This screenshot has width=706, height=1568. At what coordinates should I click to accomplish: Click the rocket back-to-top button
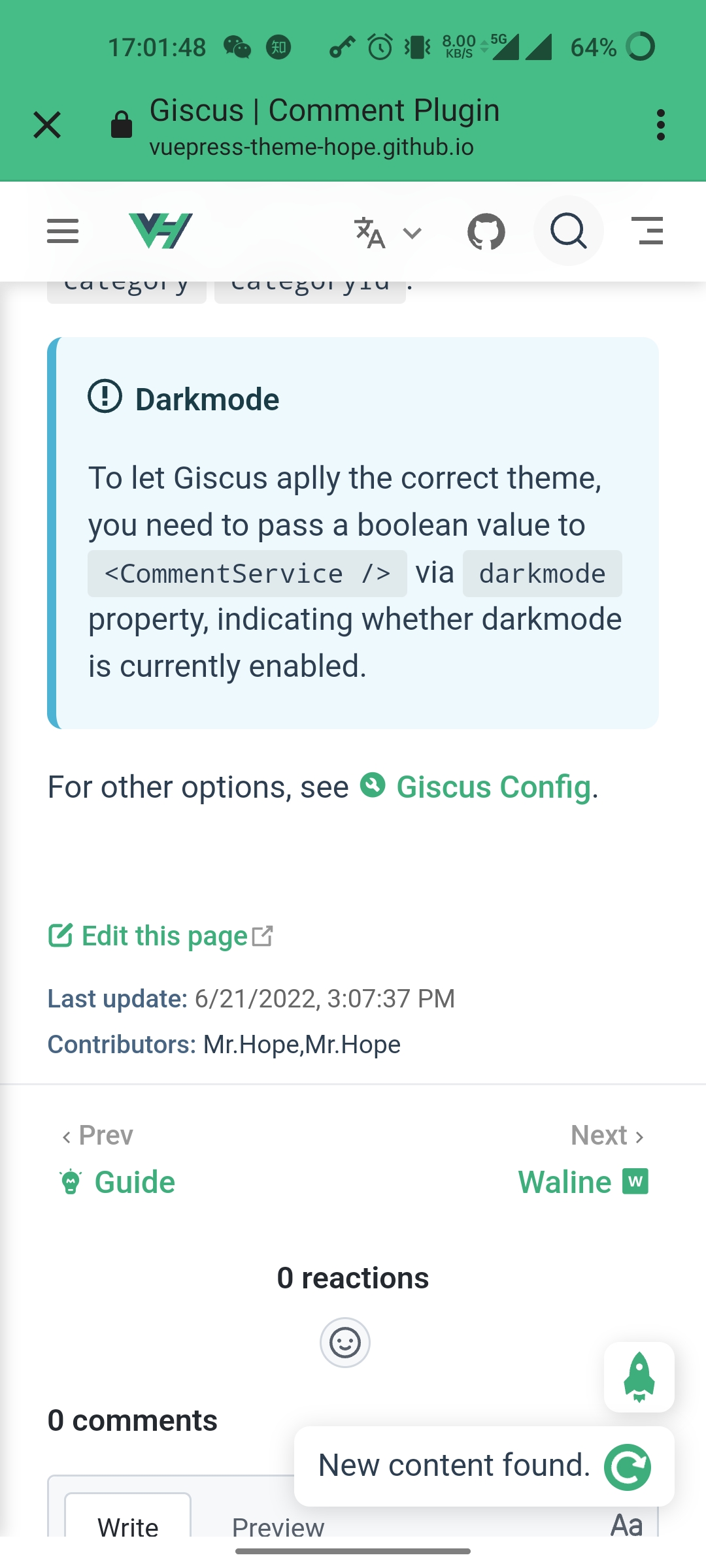point(639,1379)
